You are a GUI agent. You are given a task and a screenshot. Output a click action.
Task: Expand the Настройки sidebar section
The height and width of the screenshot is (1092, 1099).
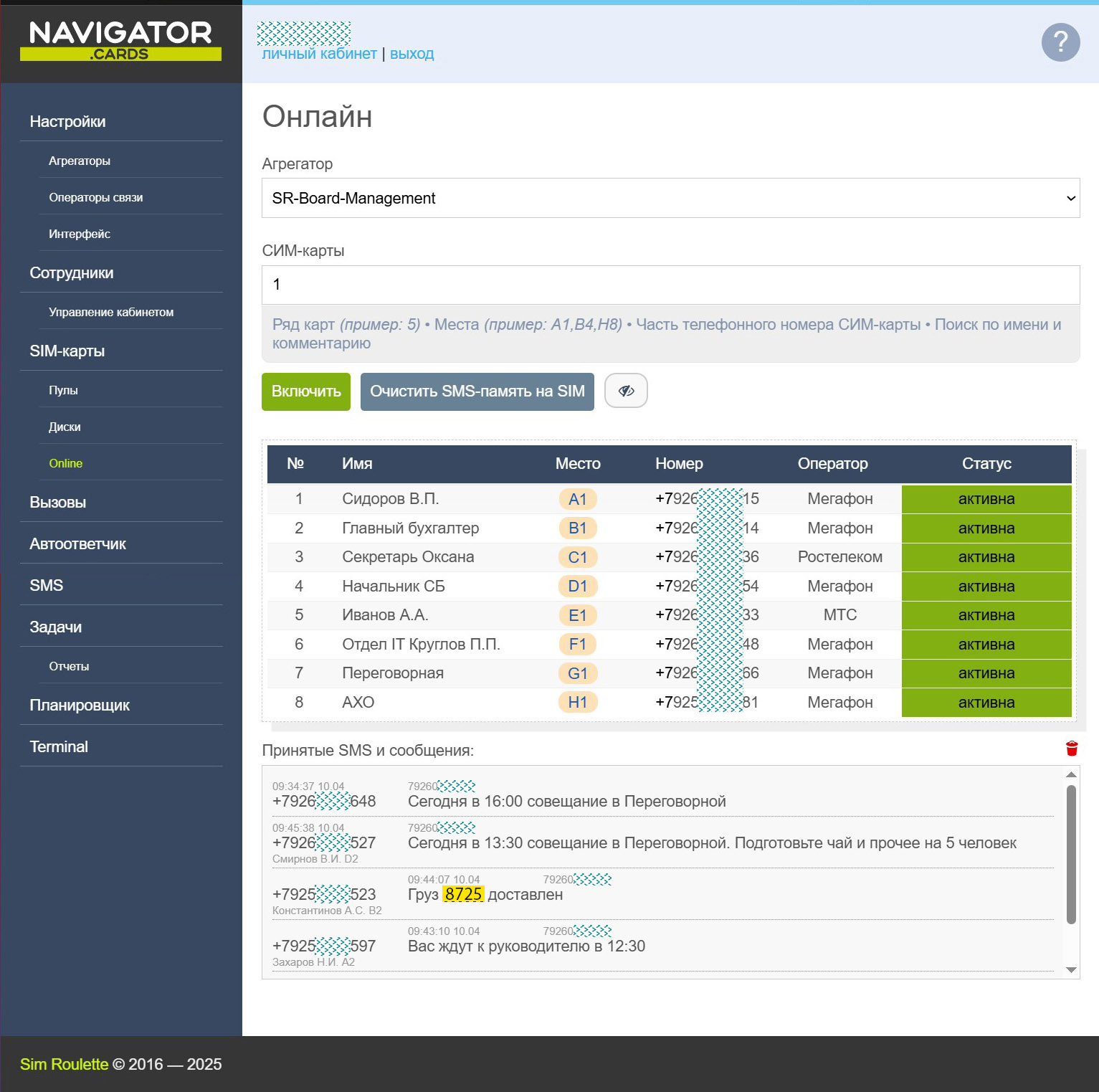tap(67, 122)
